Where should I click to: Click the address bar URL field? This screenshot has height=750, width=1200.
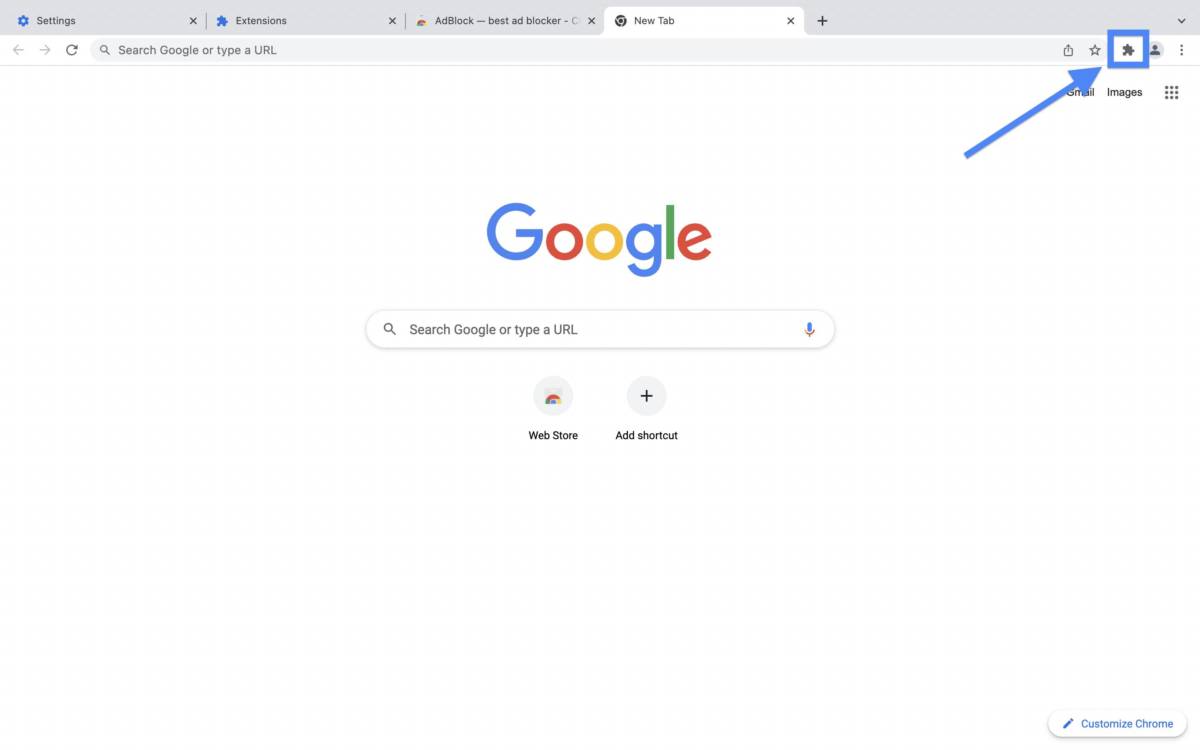pos(575,50)
